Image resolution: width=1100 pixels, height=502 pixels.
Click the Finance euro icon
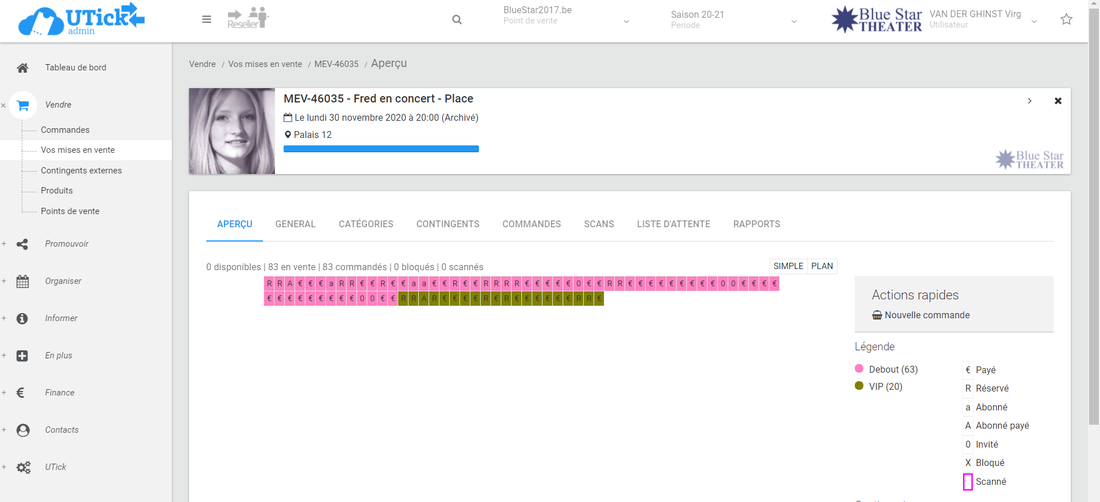click(x=23, y=393)
